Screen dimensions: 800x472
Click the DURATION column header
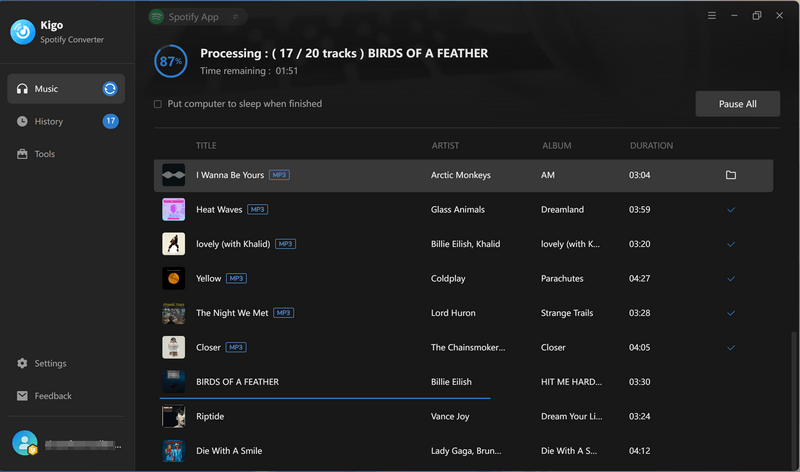pyautogui.click(x=651, y=146)
